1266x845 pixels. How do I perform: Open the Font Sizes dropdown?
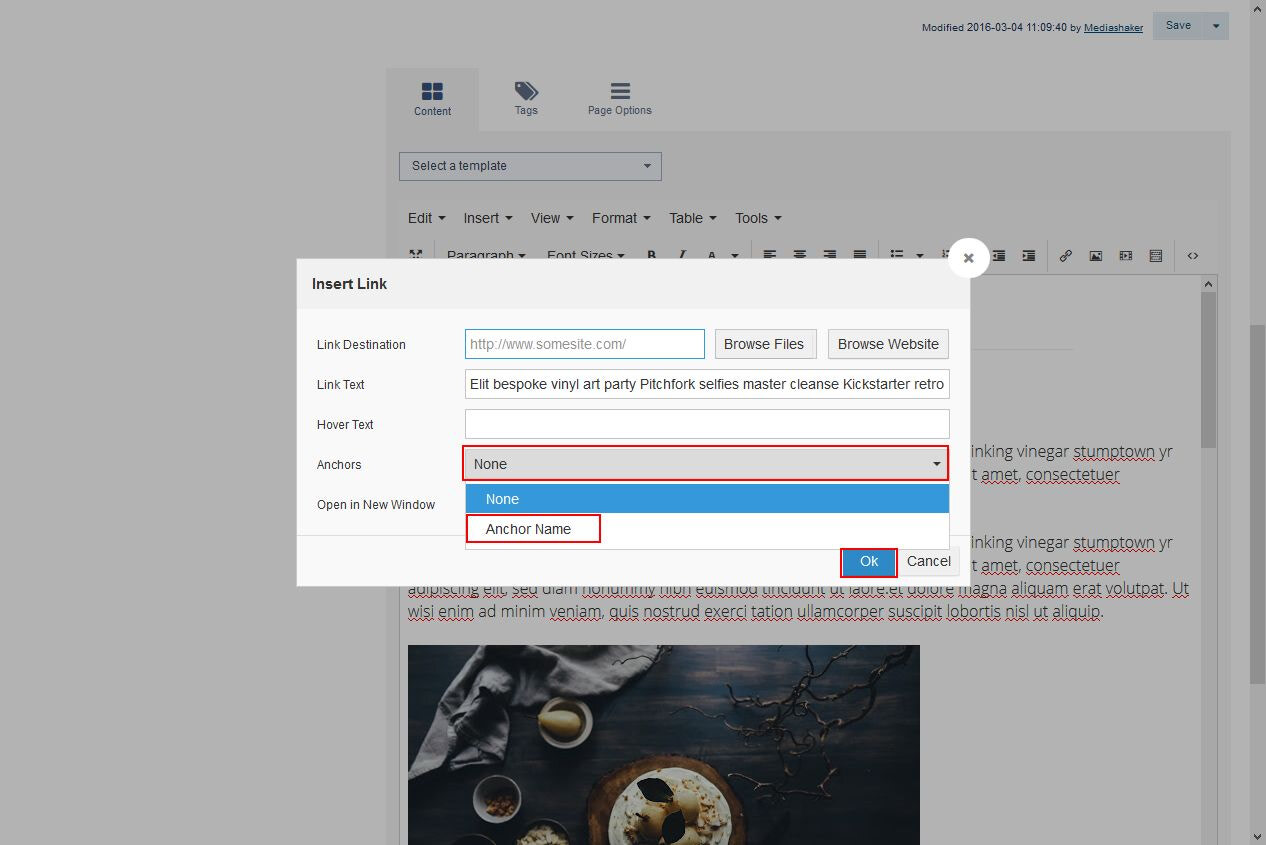[x=586, y=256]
